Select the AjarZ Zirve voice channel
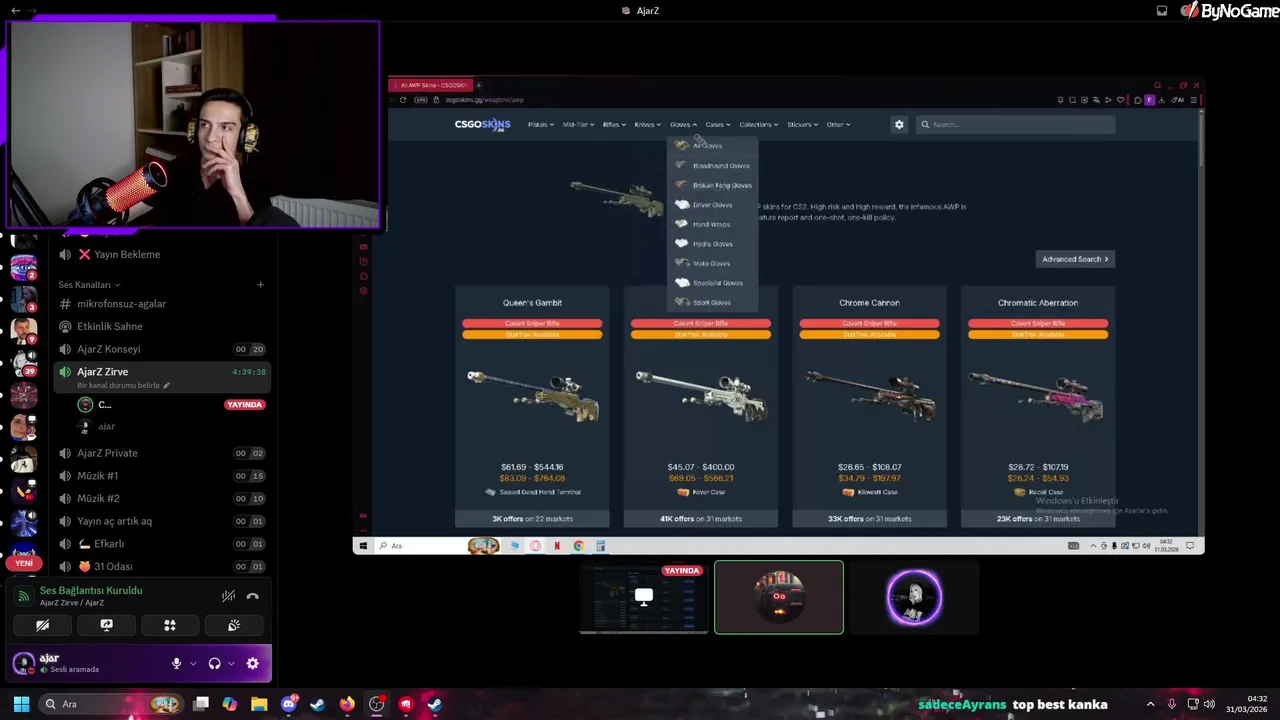1280x720 pixels. click(x=160, y=377)
